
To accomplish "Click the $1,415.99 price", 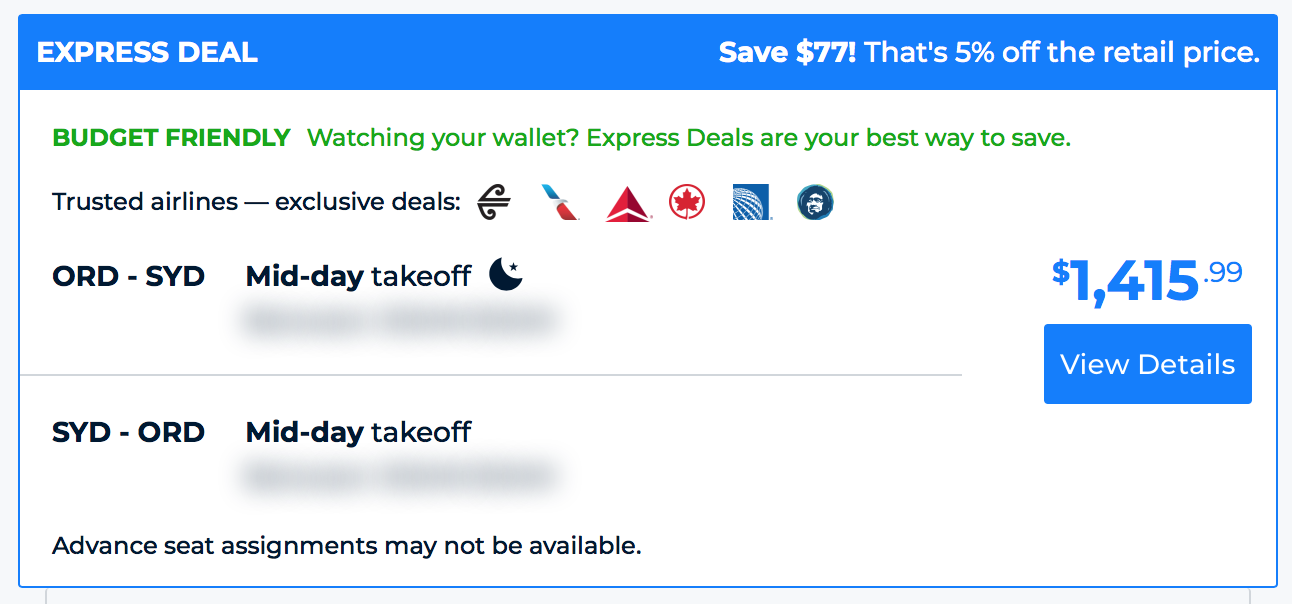I will click(1146, 281).
